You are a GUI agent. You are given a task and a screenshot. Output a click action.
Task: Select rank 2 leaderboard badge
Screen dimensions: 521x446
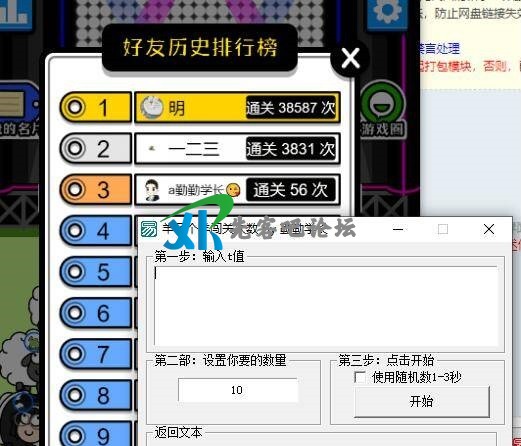[x=95, y=148]
